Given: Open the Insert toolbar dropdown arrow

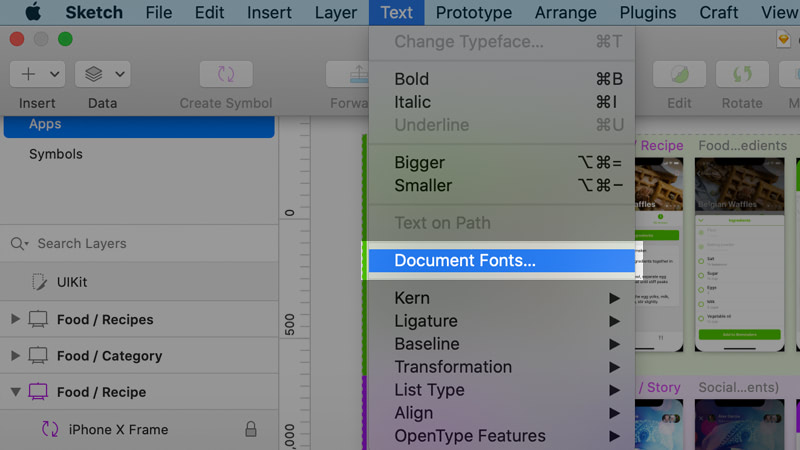Looking at the screenshot, I should click(x=55, y=74).
